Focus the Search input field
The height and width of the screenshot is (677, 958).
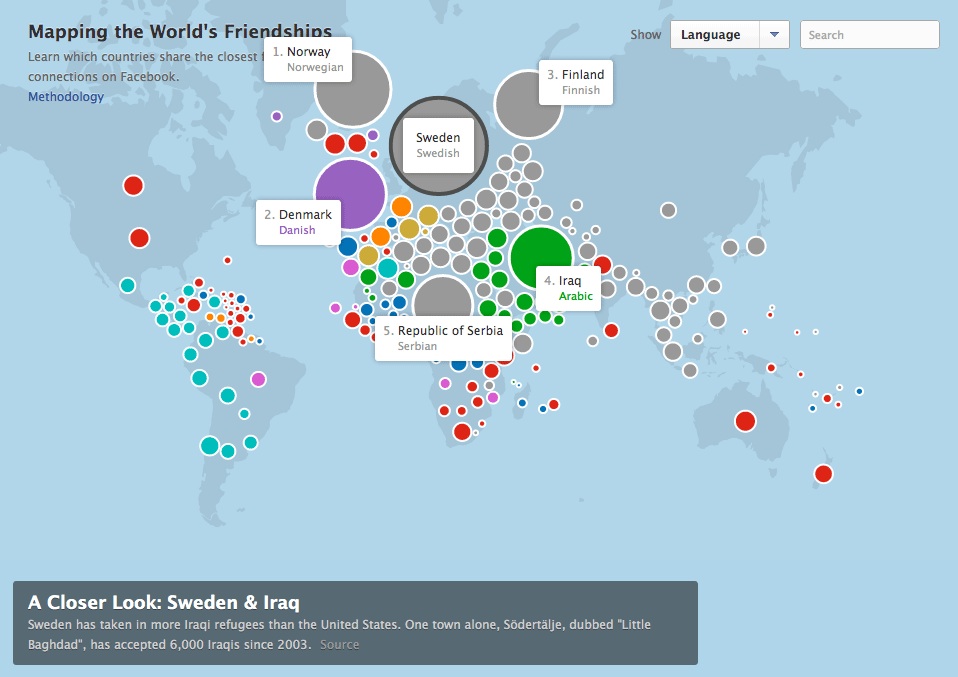869,35
